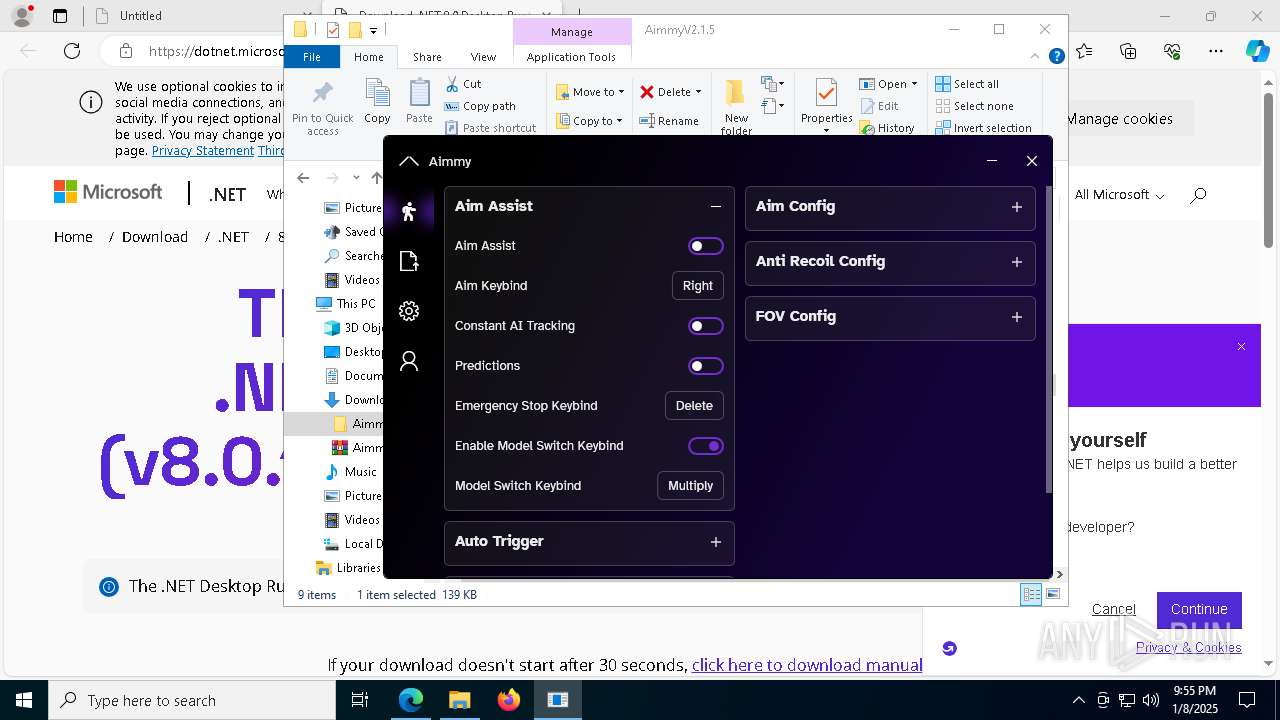Open File Explorer help icon
This screenshot has height=720, width=1280.
(1056, 57)
